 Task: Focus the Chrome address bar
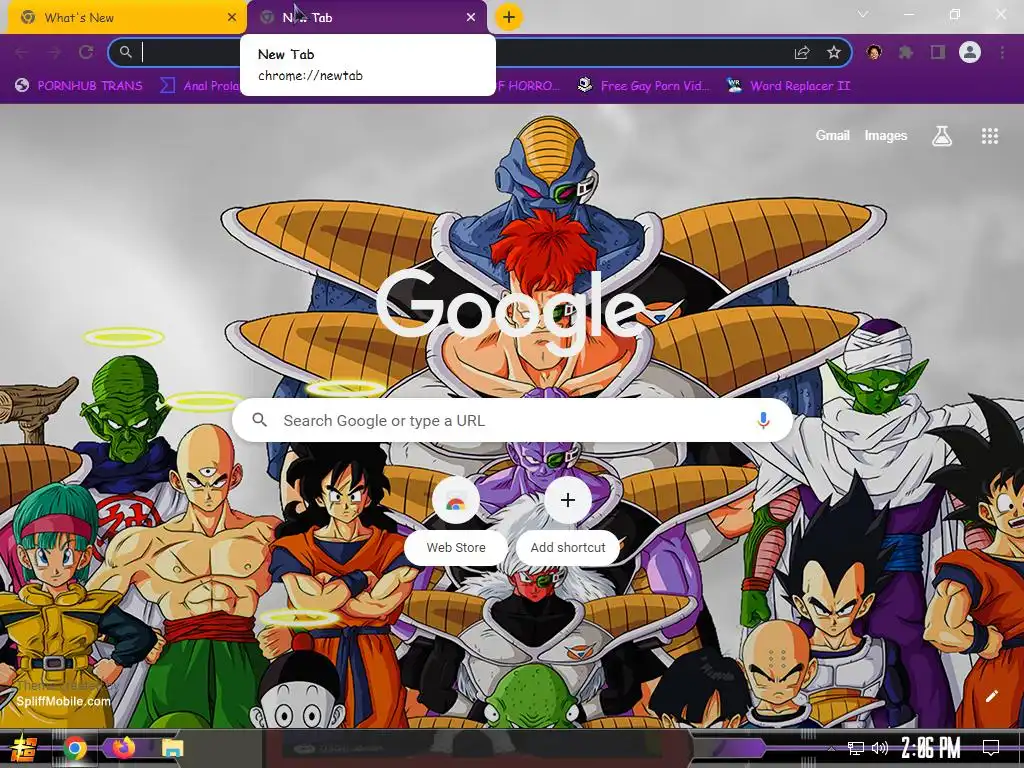click(x=480, y=53)
